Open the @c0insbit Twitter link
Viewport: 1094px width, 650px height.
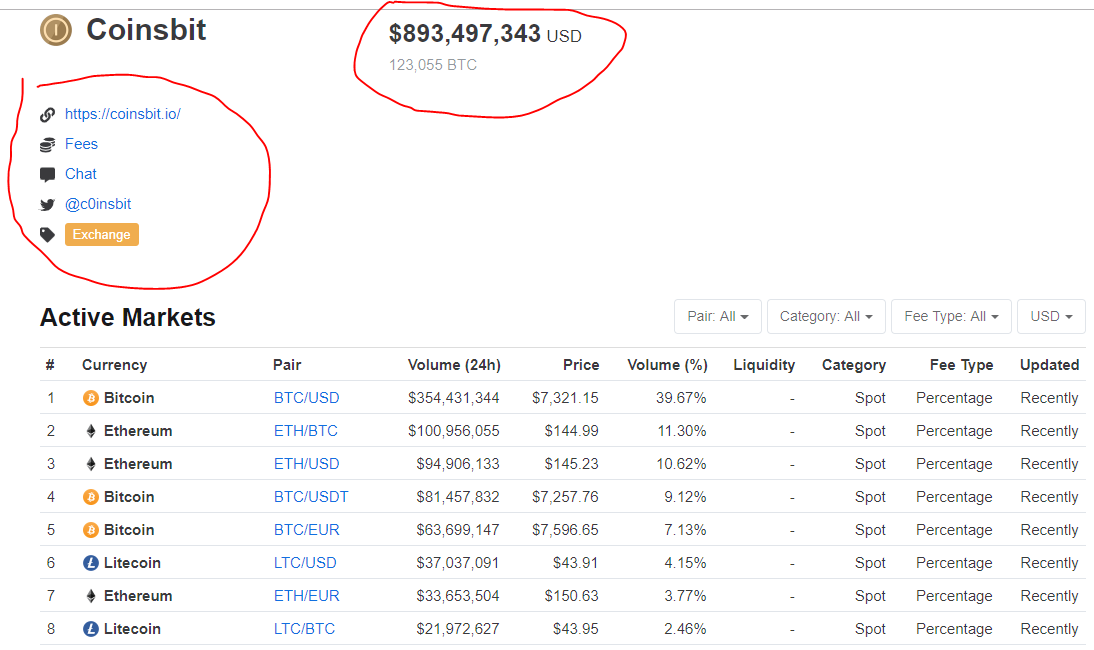coord(98,204)
